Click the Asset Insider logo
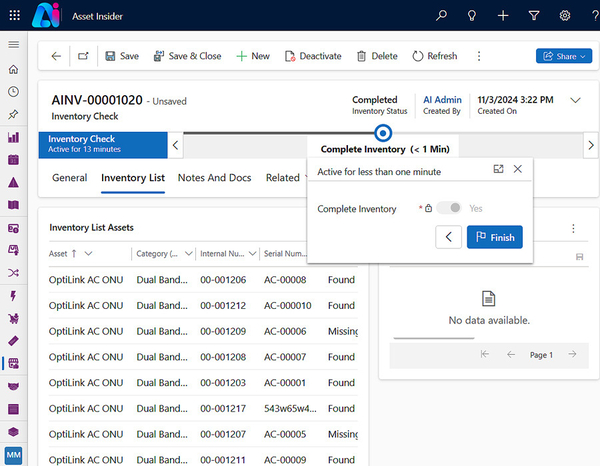 click(x=46, y=15)
